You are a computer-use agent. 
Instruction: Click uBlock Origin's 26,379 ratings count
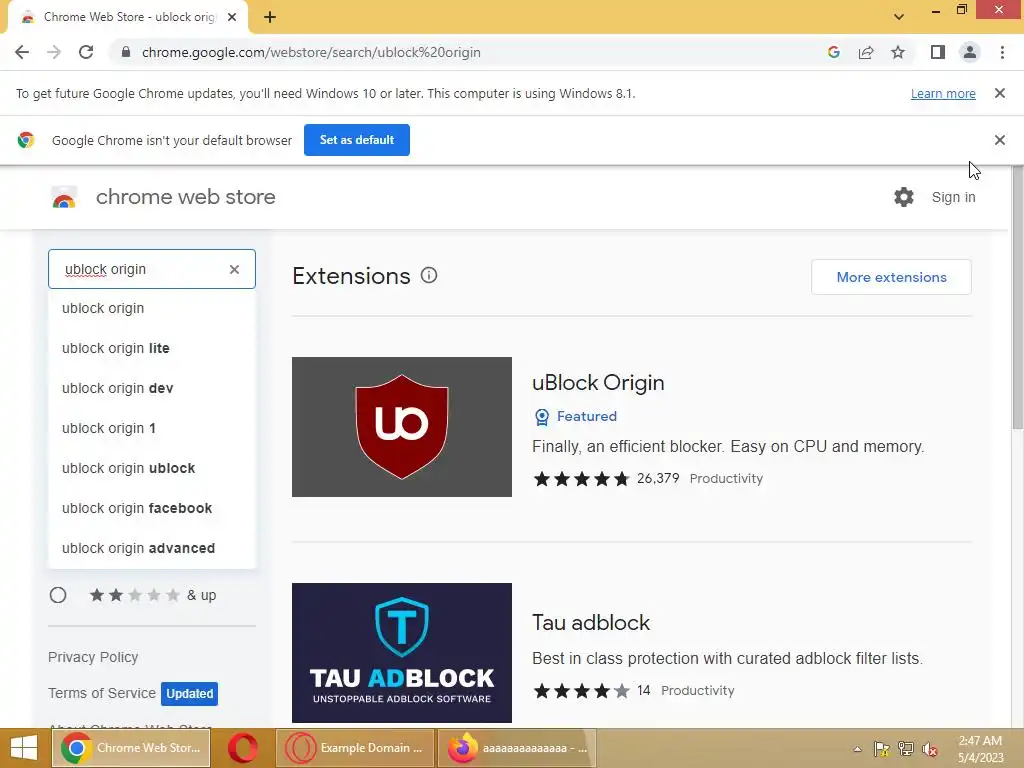tap(658, 479)
